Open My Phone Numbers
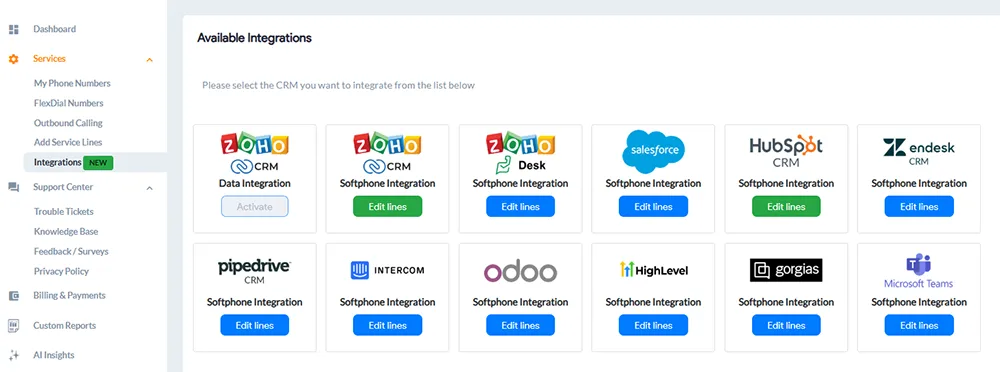This screenshot has width=1000, height=372. click(x=72, y=84)
